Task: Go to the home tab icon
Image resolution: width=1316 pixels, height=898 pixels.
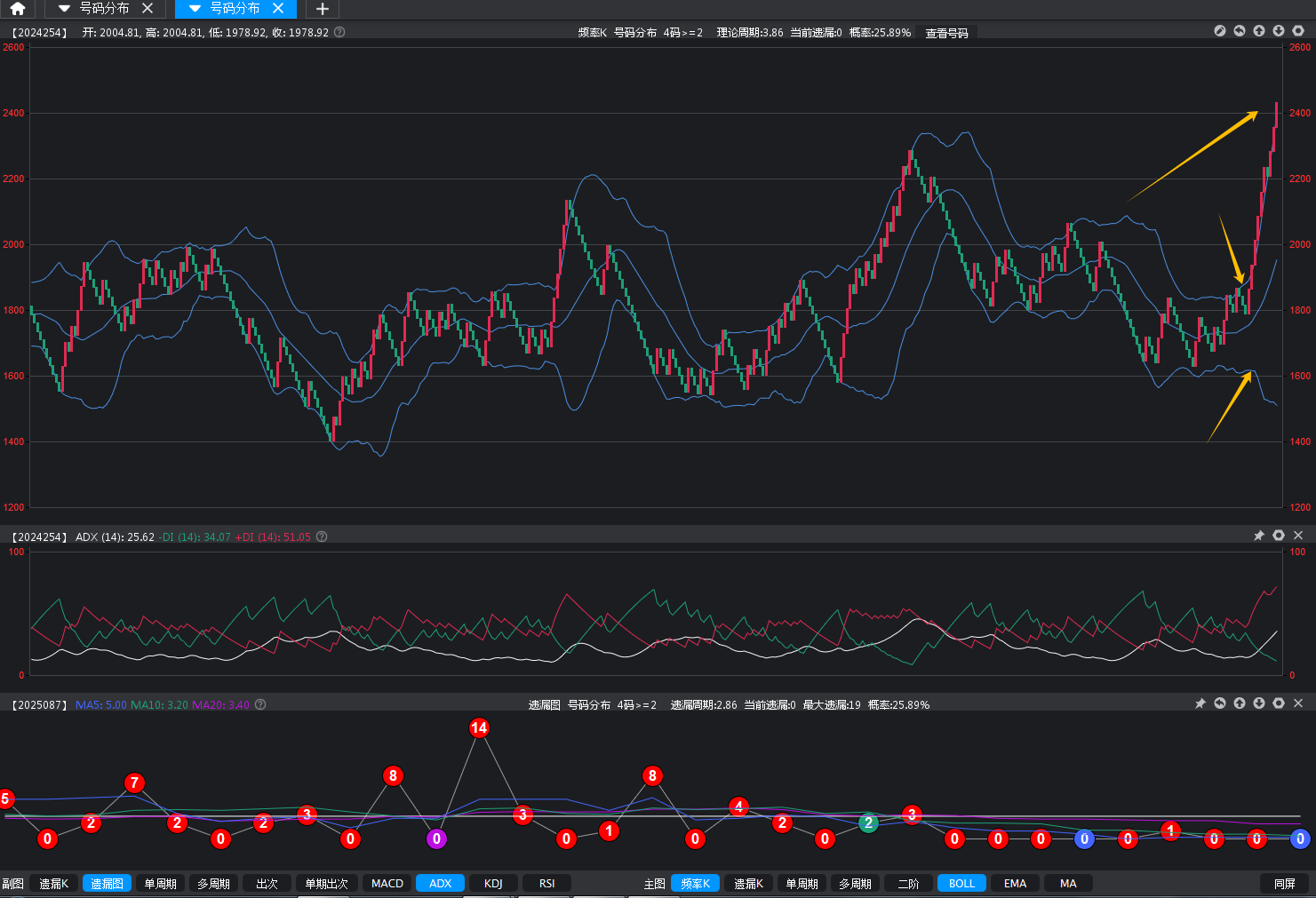Action: click(18, 9)
